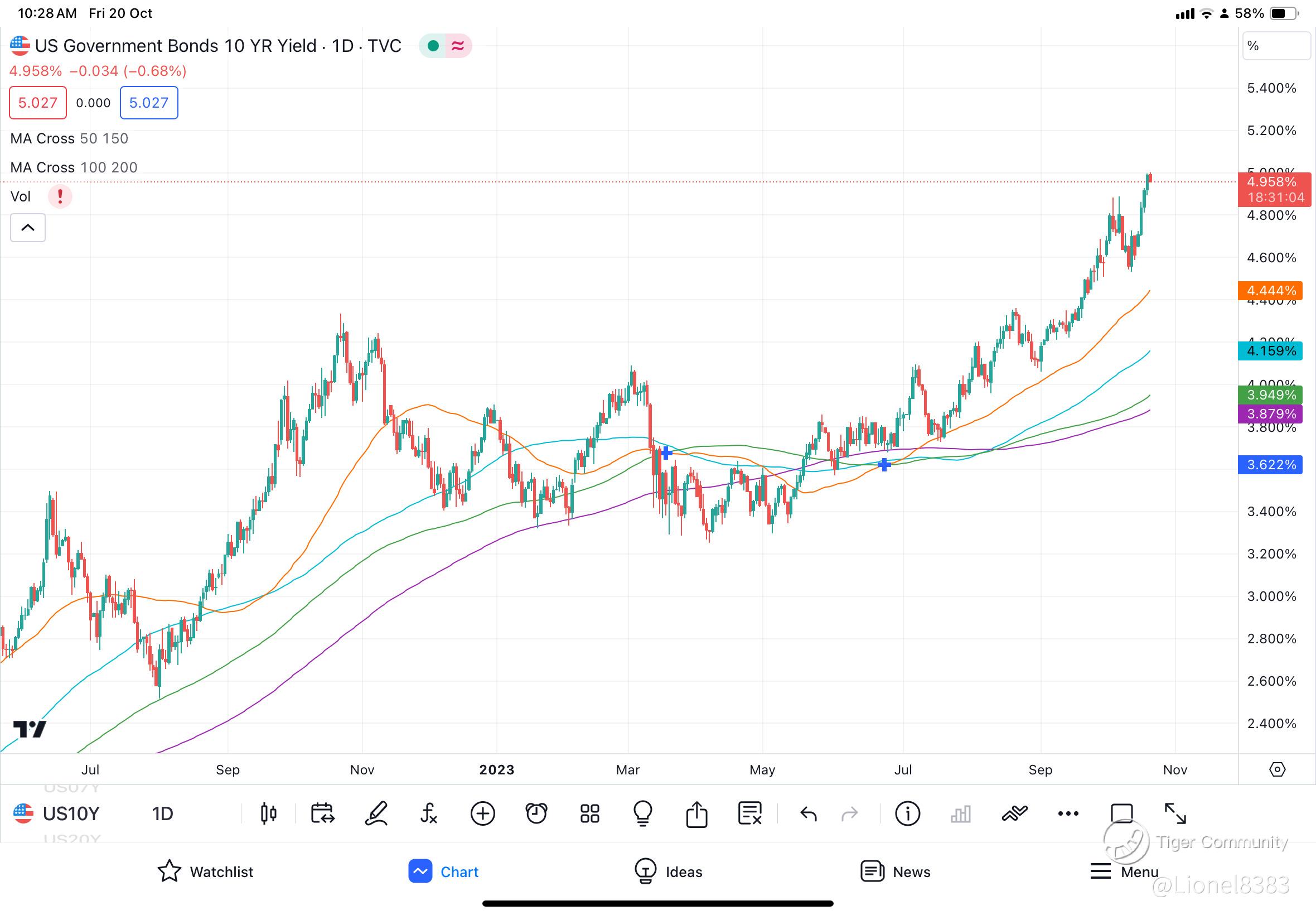This screenshot has width=1316, height=915.
Task: Open the layout grid icon
Action: click(x=589, y=813)
